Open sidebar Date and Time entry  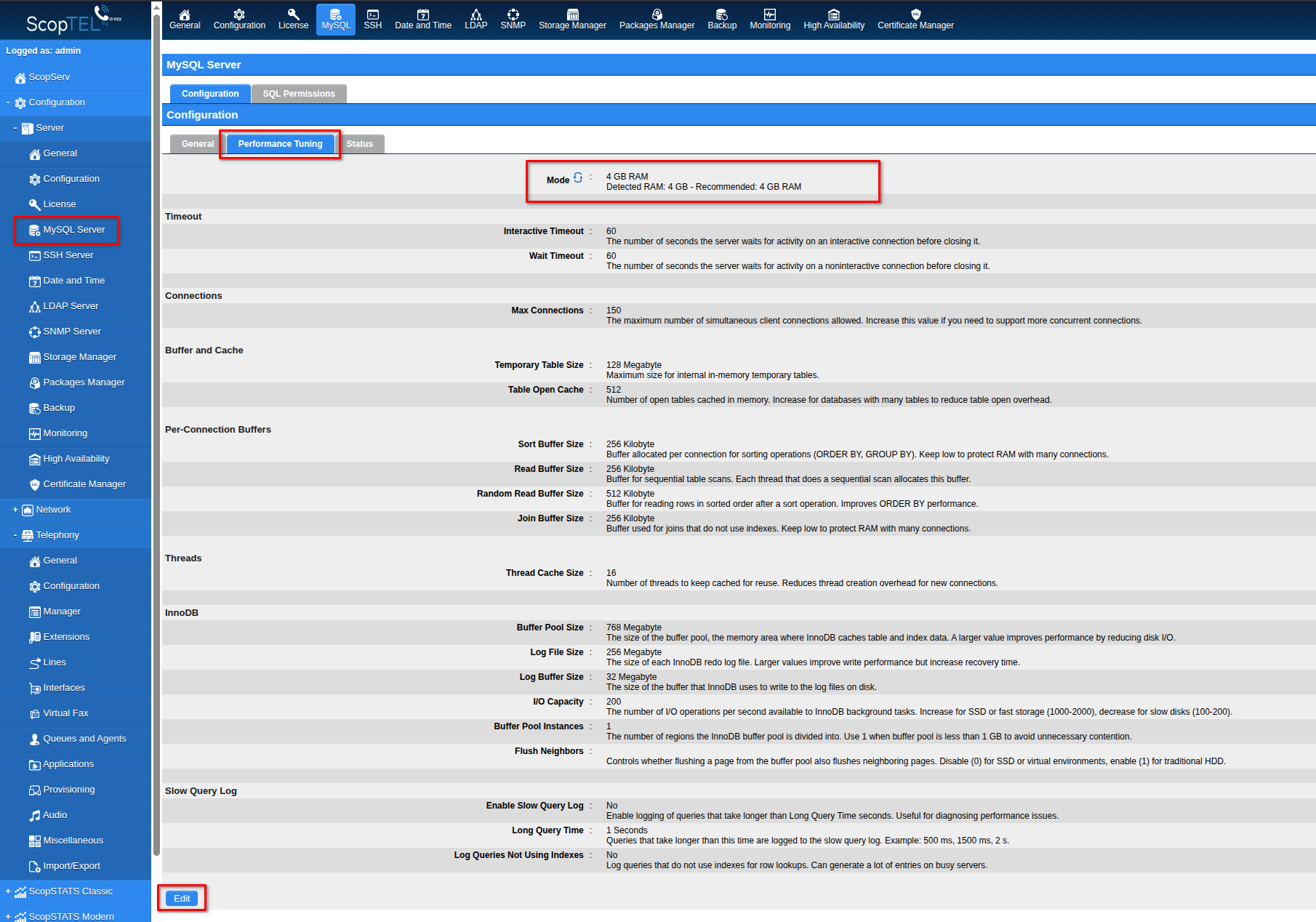[67, 281]
